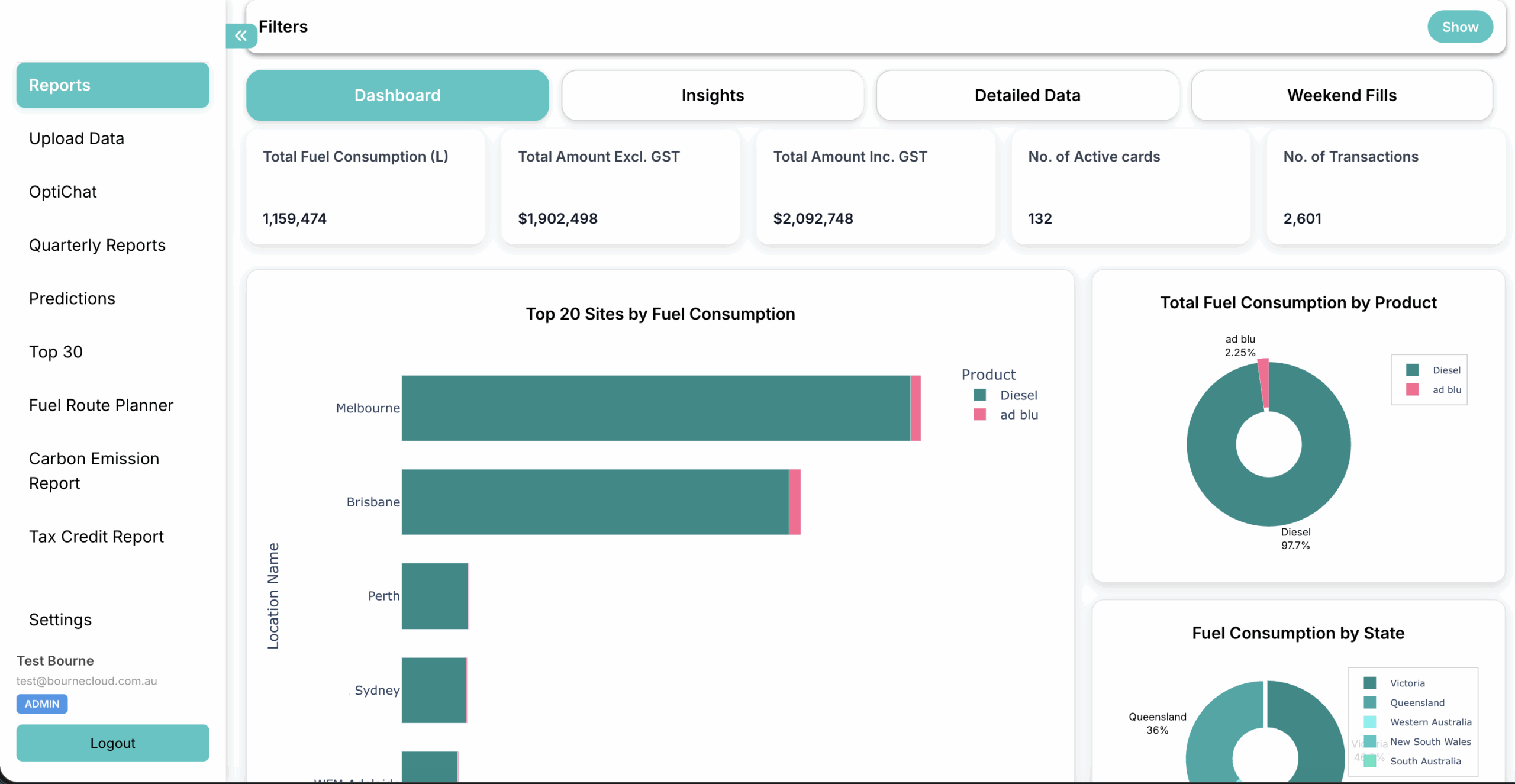Go to Fuel Route Planner
1515x784 pixels.
[101, 405]
